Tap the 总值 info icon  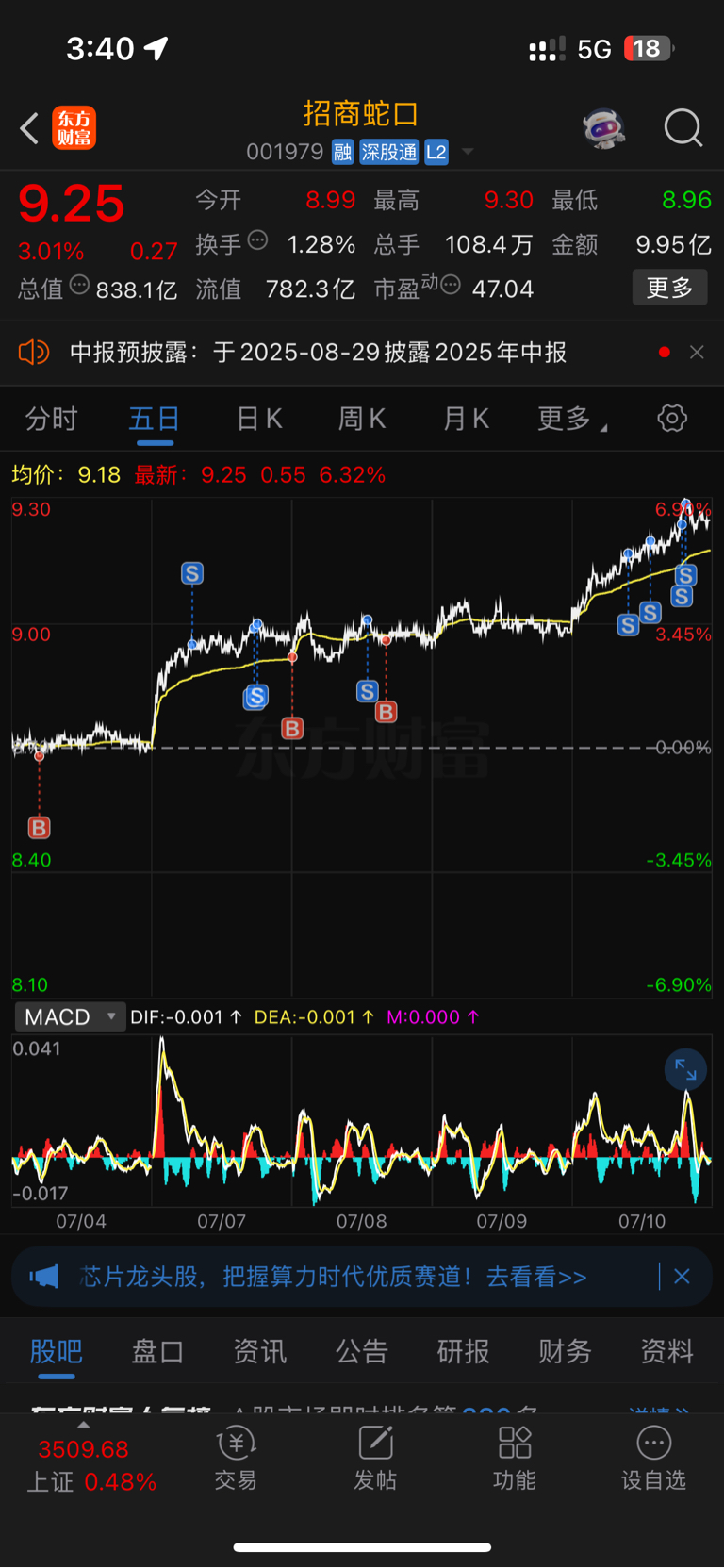click(x=80, y=284)
